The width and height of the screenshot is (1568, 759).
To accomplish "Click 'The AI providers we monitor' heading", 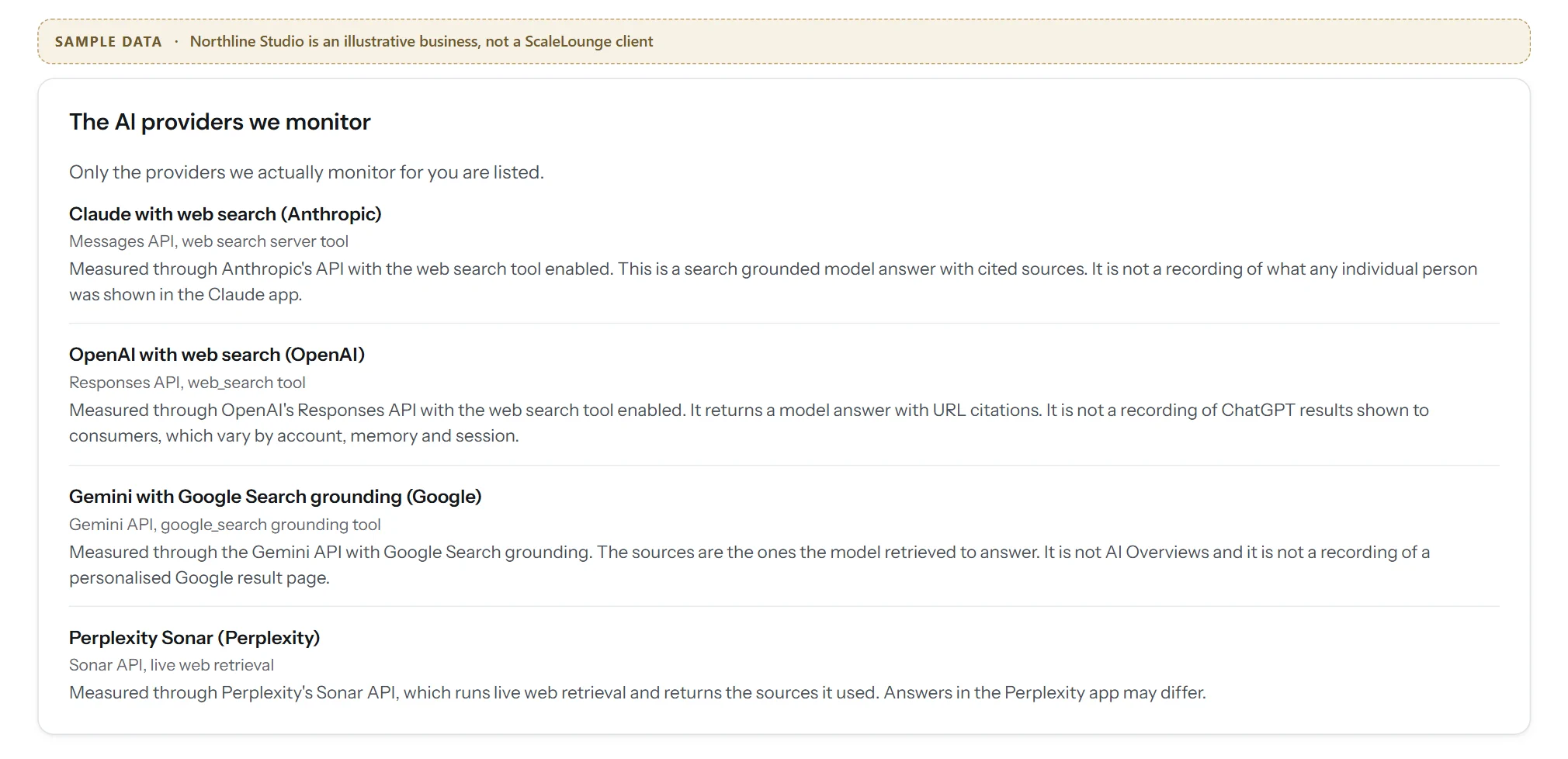I will (x=220, y=122).
